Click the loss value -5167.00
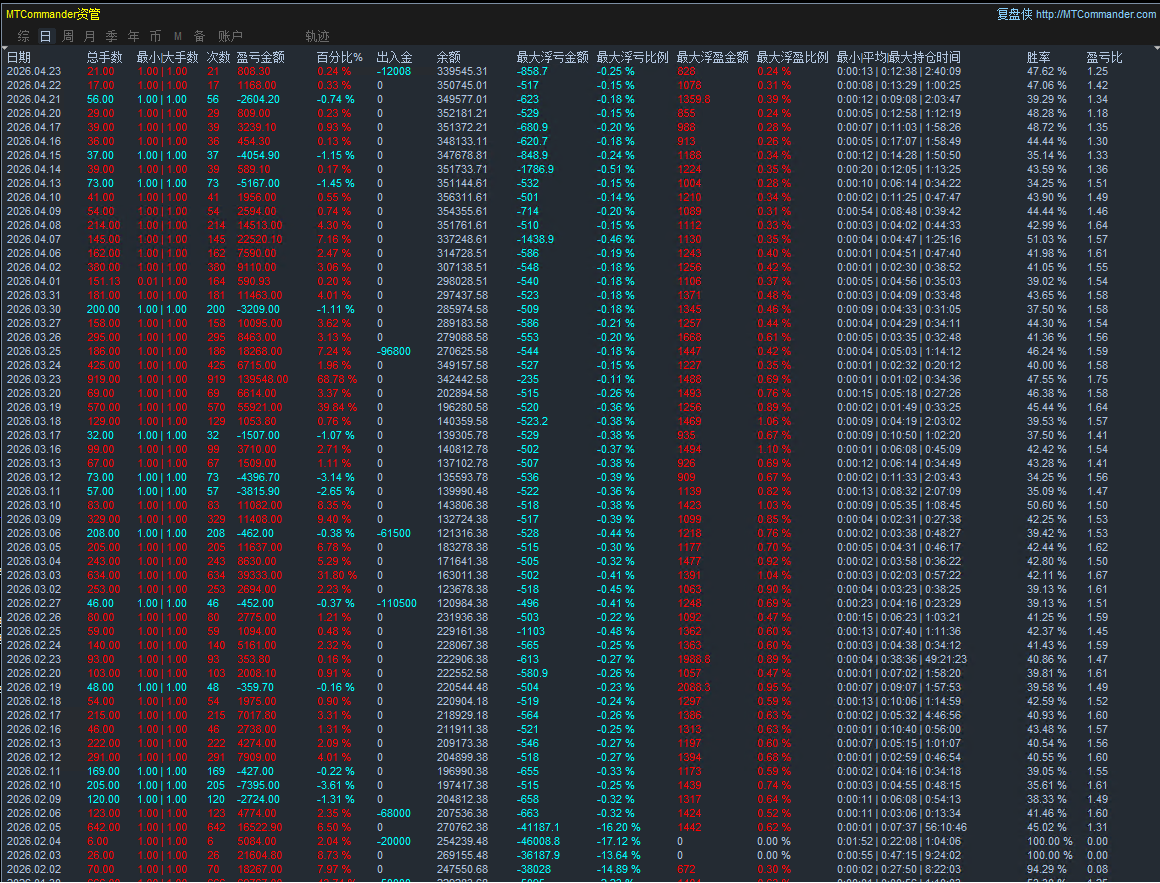The width and height of the screenshot is (1160, 883). click(x=258, y=183)
